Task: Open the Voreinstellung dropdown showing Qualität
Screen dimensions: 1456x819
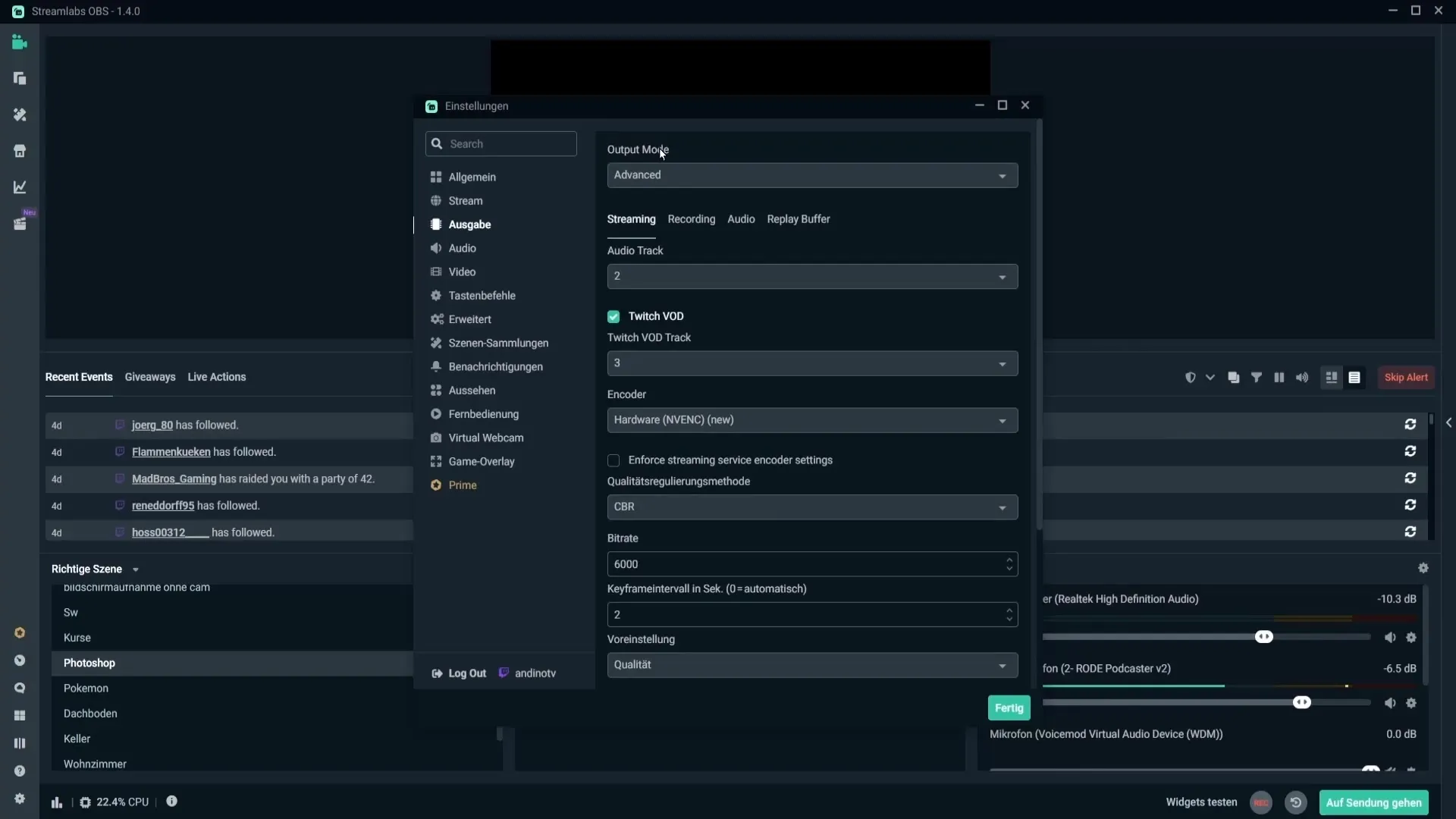Action: [x=812, y=665]
